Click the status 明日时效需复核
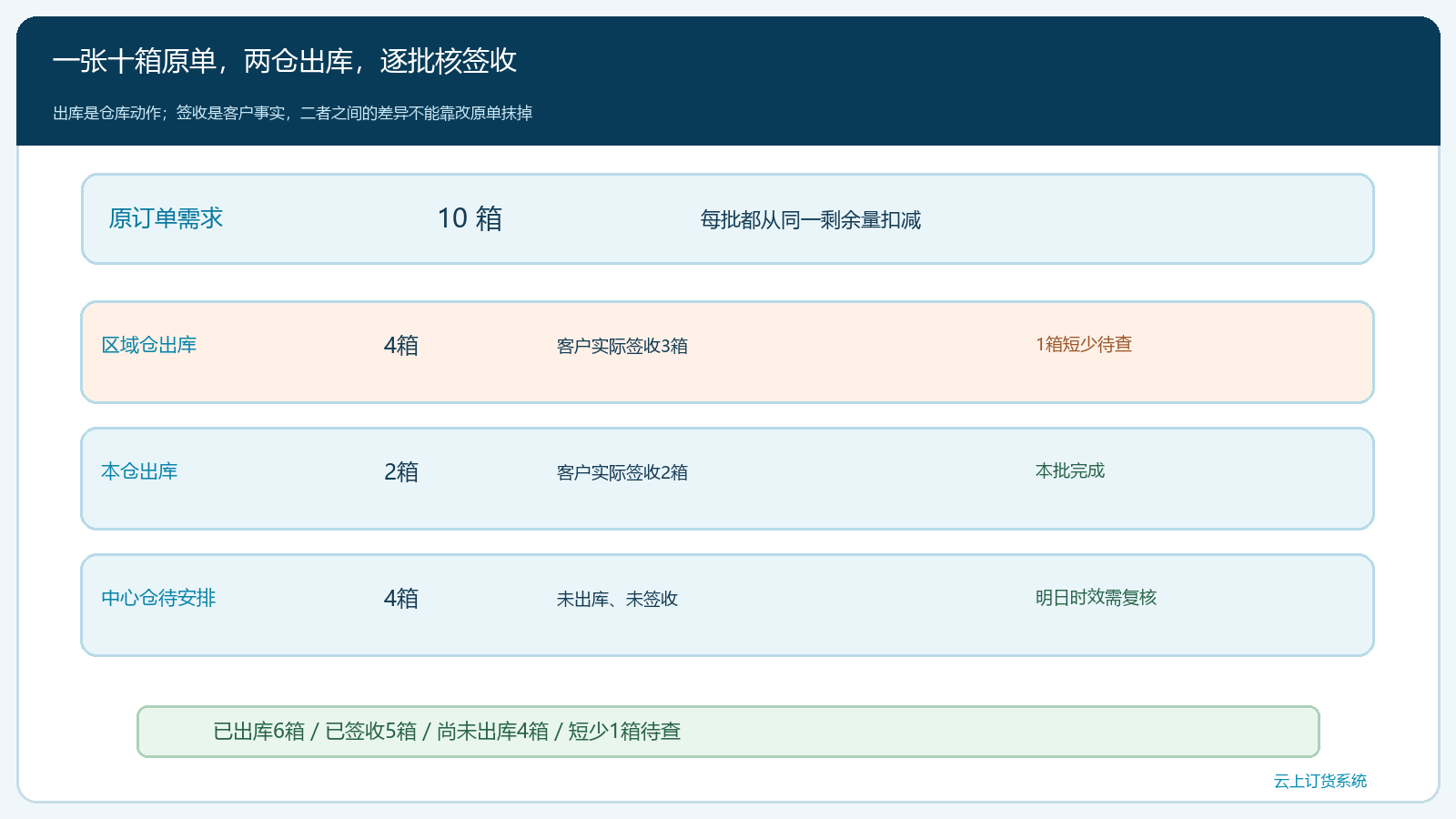Screen dimensions: 1456x819 [1096, 597]
